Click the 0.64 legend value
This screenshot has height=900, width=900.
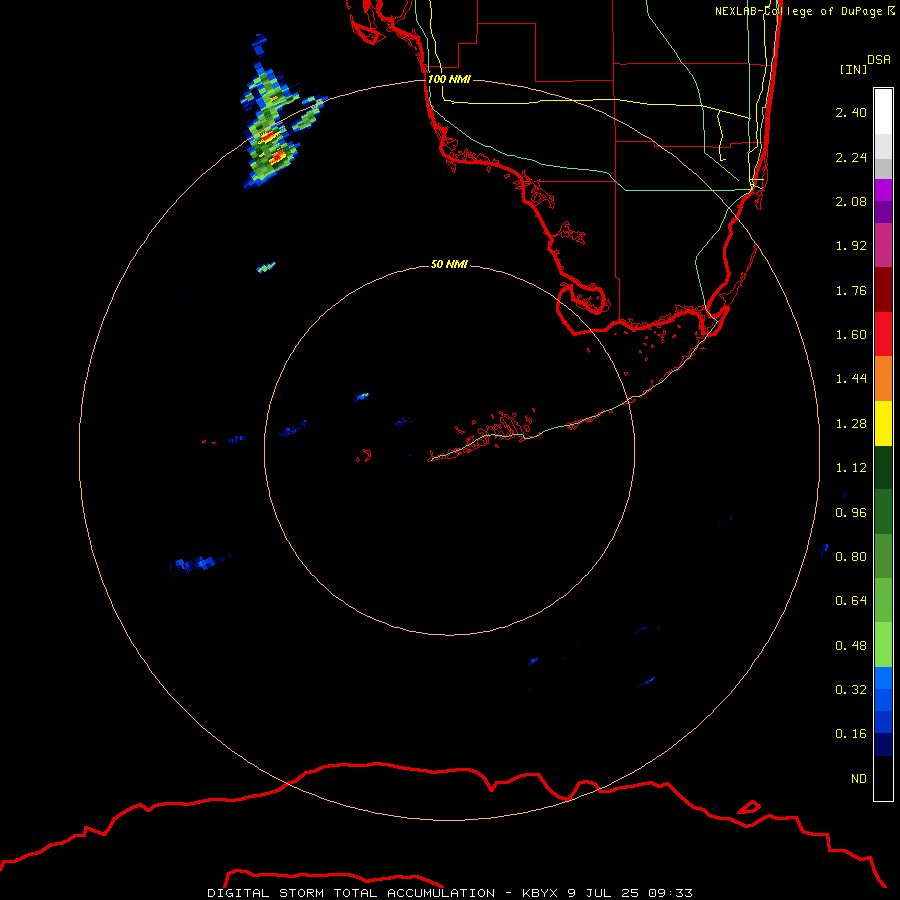851,601
